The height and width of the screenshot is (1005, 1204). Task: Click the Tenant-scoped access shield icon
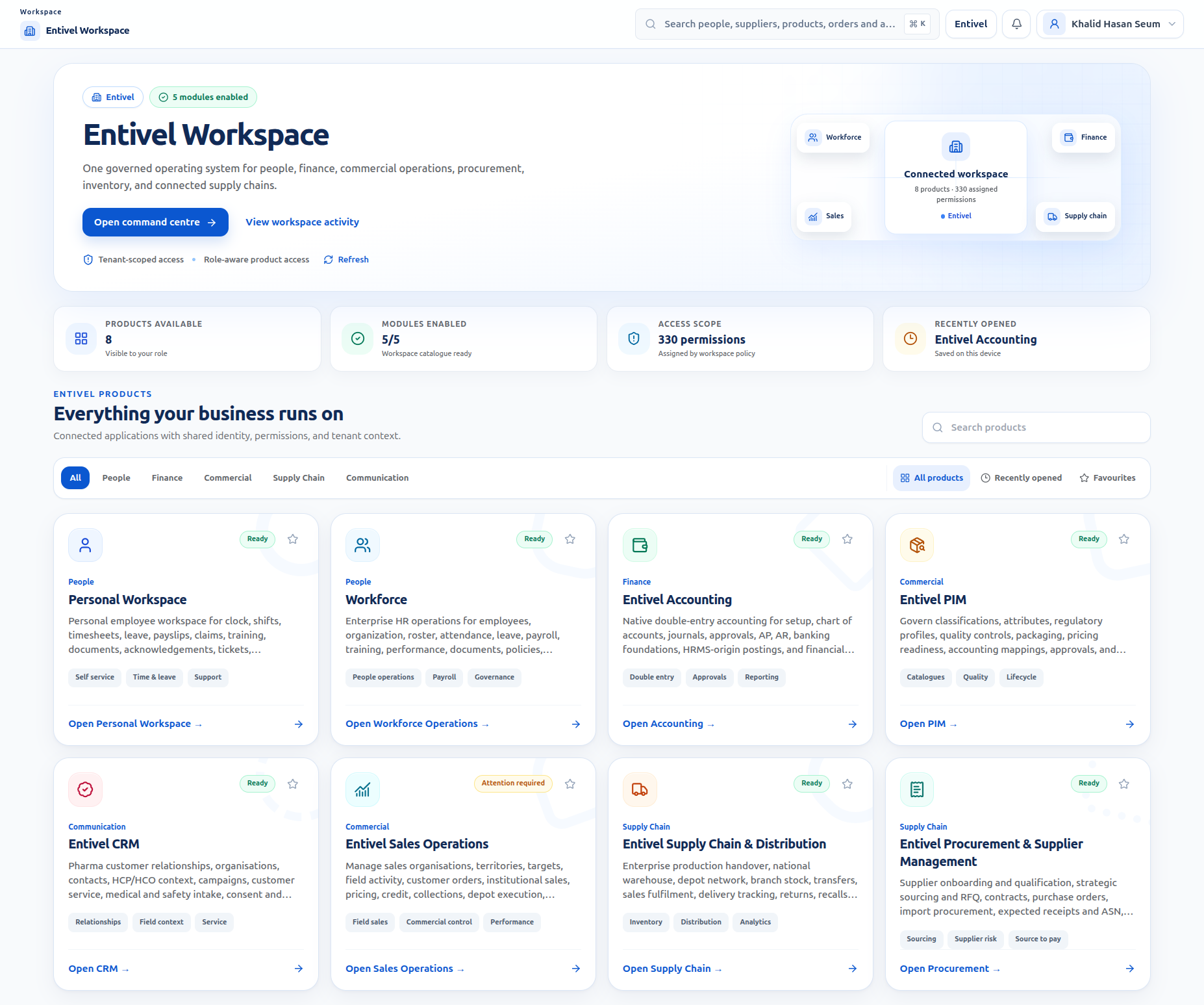pyautogui.click(x=88, y=260)
